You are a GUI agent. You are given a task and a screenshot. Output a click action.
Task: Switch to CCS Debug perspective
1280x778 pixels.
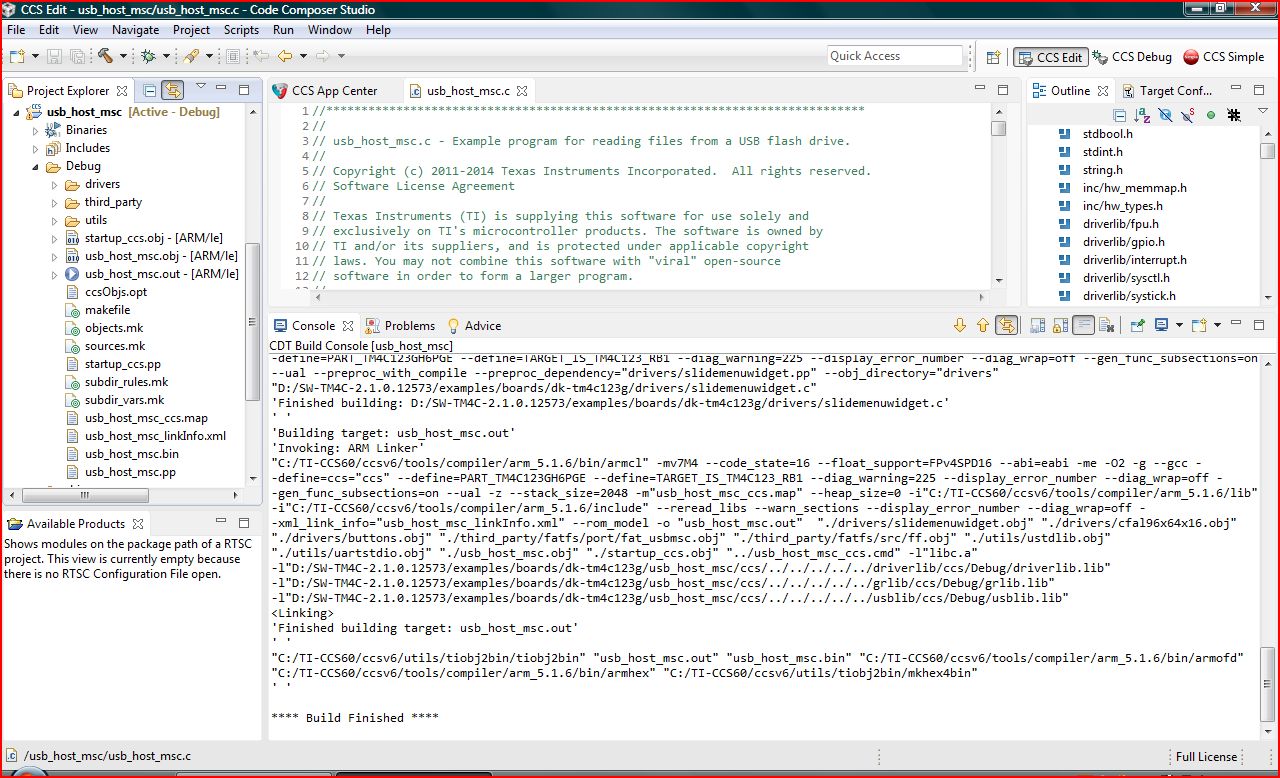click(x=1134, y=57)
